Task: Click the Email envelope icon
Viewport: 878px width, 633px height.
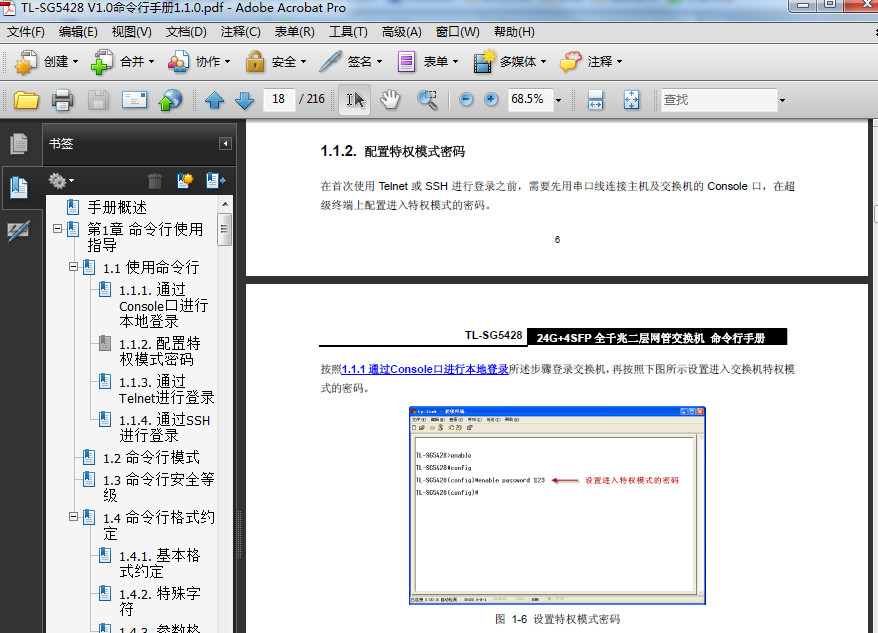Action: (x=134, y=100)
